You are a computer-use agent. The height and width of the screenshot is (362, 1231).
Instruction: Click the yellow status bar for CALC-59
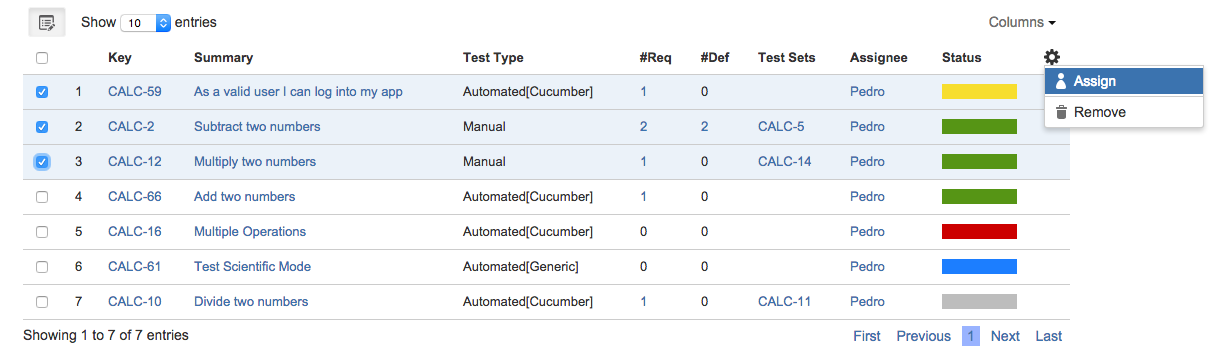pyautogui.click(x=979, y=92)
